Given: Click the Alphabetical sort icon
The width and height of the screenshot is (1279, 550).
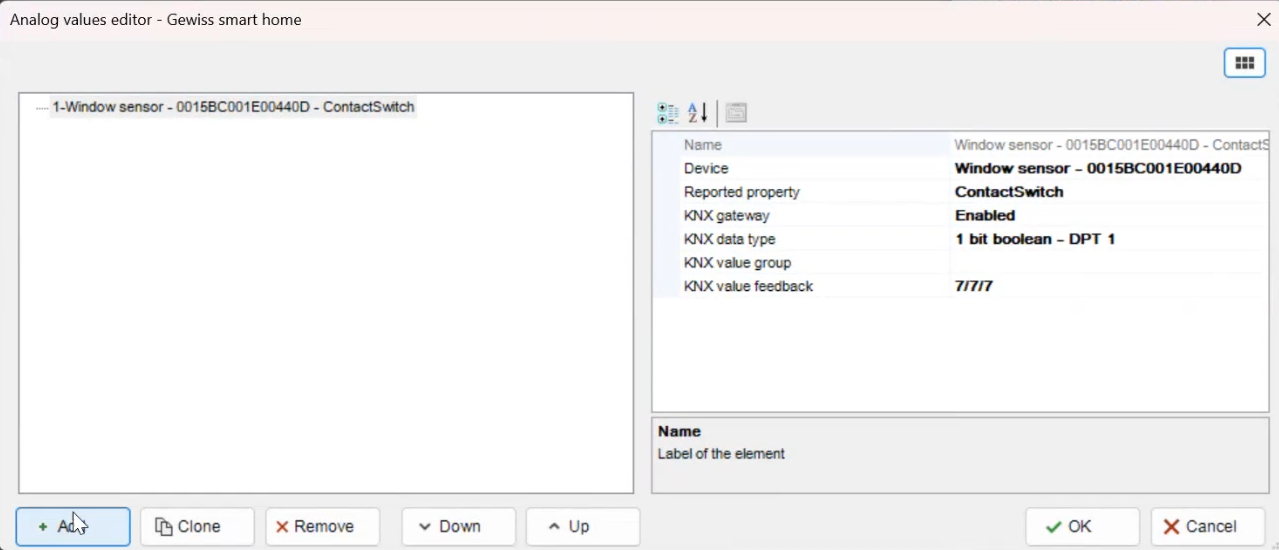Looking at the screenshot, I should click(698, 113).
